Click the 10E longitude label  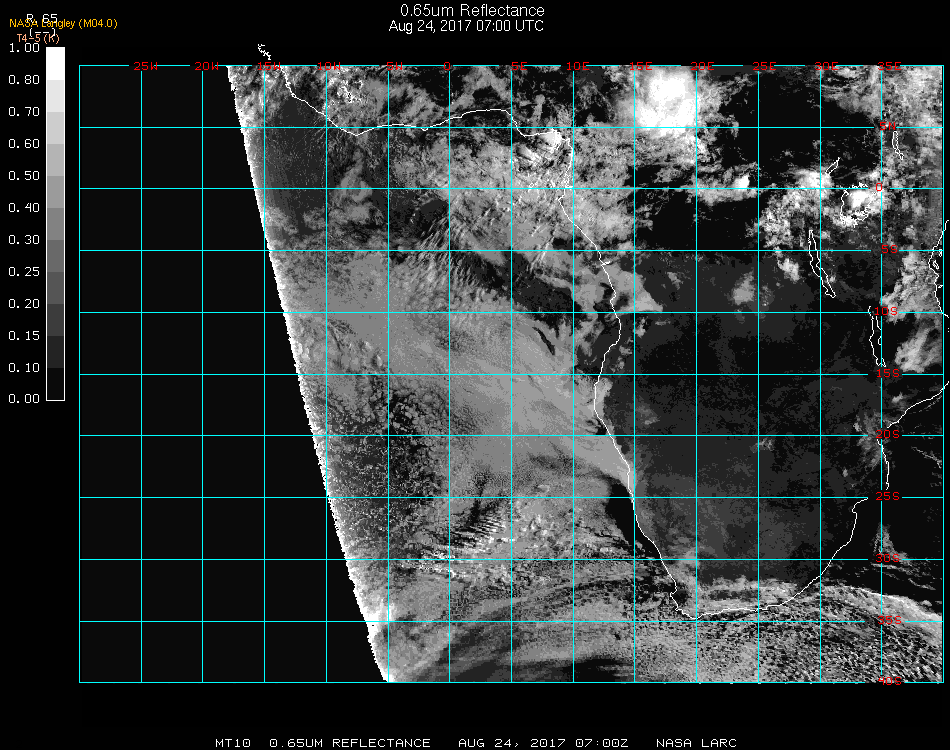click(x=578, y=66)
